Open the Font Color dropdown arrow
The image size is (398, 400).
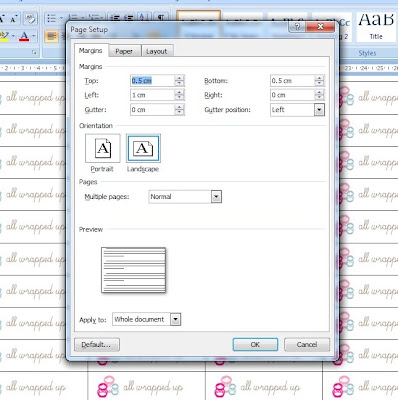coord(34,36)
